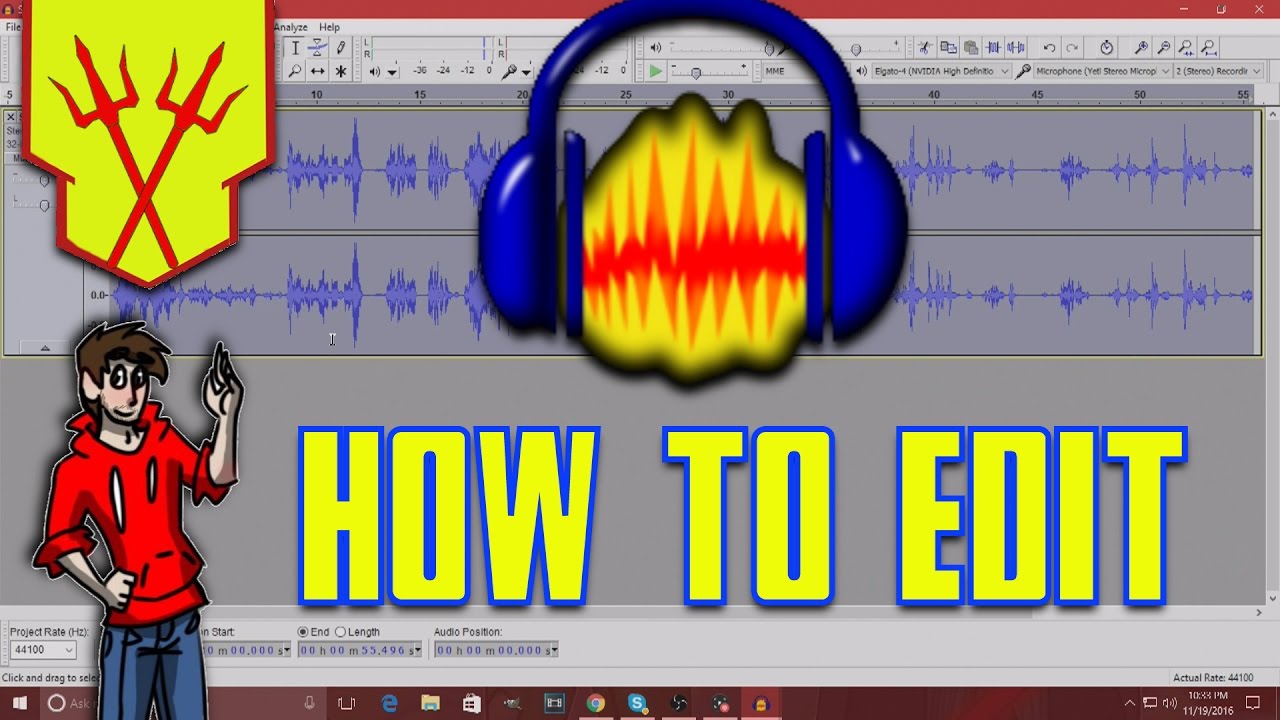Click the Undo arrow icon
Viewport: 1280px width, 720px height.
click(x=1049, y=48)
